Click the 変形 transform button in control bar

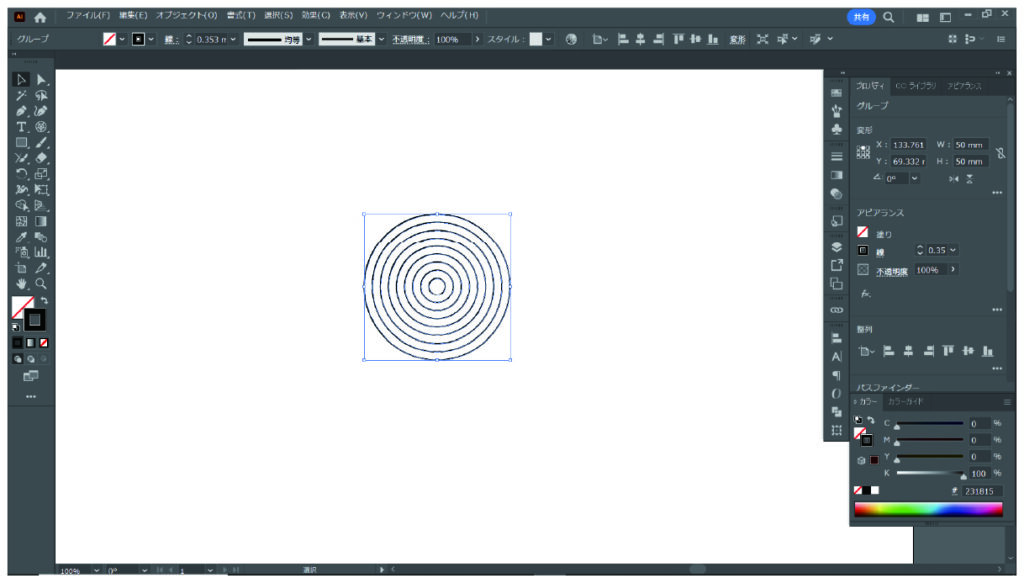click(x=737, y=40)
